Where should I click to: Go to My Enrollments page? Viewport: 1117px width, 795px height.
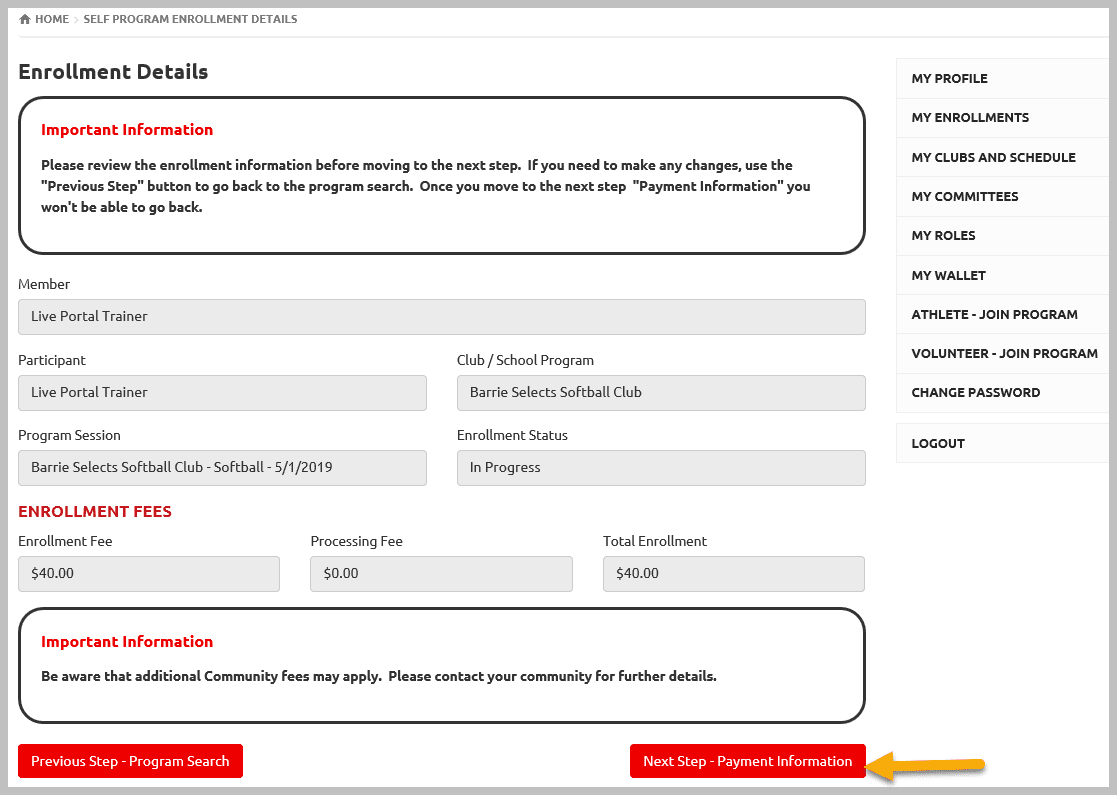[969, 118]
